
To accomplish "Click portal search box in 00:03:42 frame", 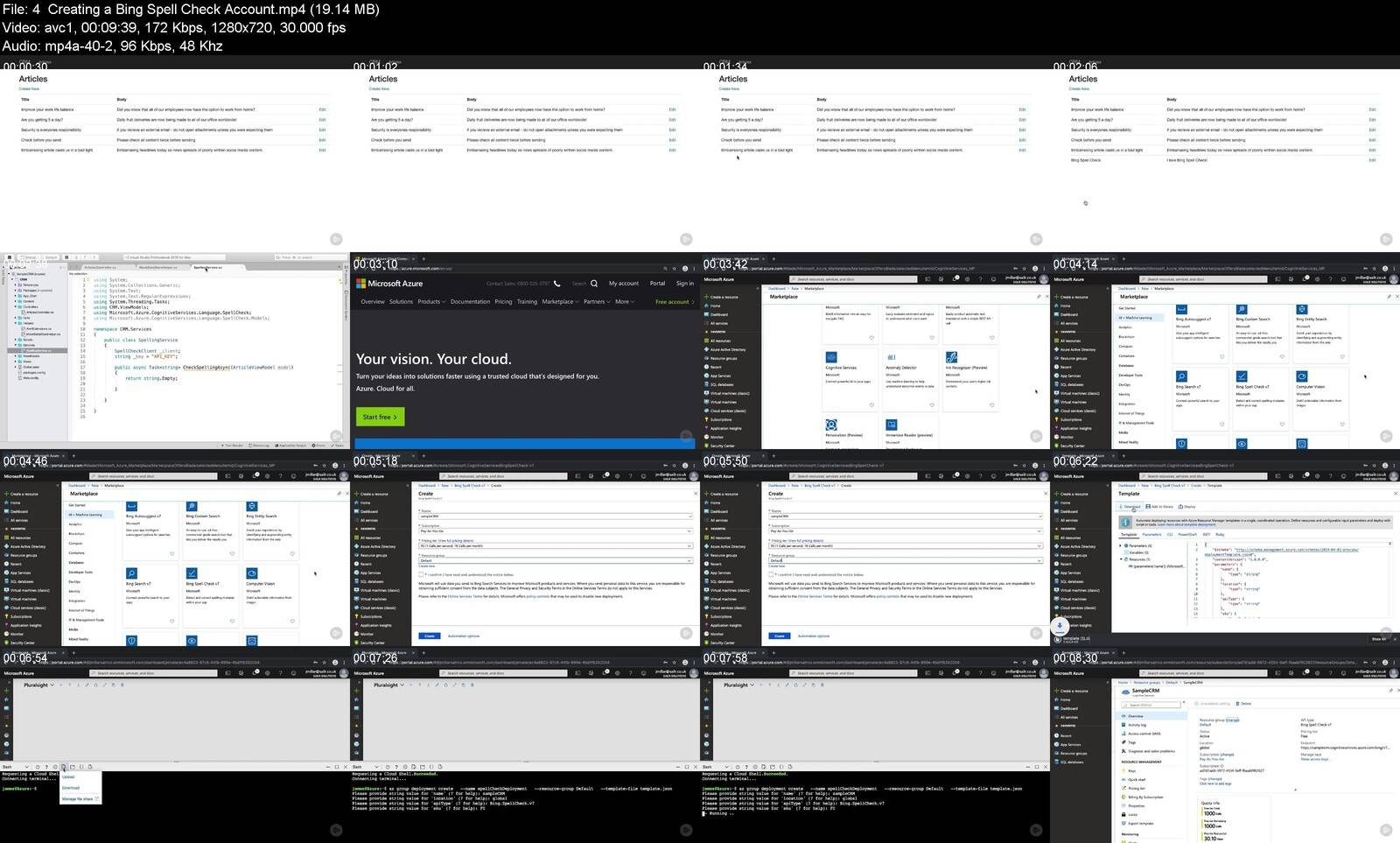I will point(854,279).
